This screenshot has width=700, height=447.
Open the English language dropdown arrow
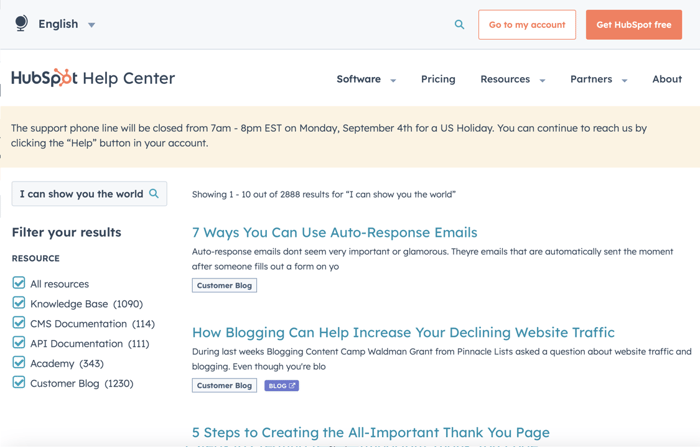click(x=92, y=25)
